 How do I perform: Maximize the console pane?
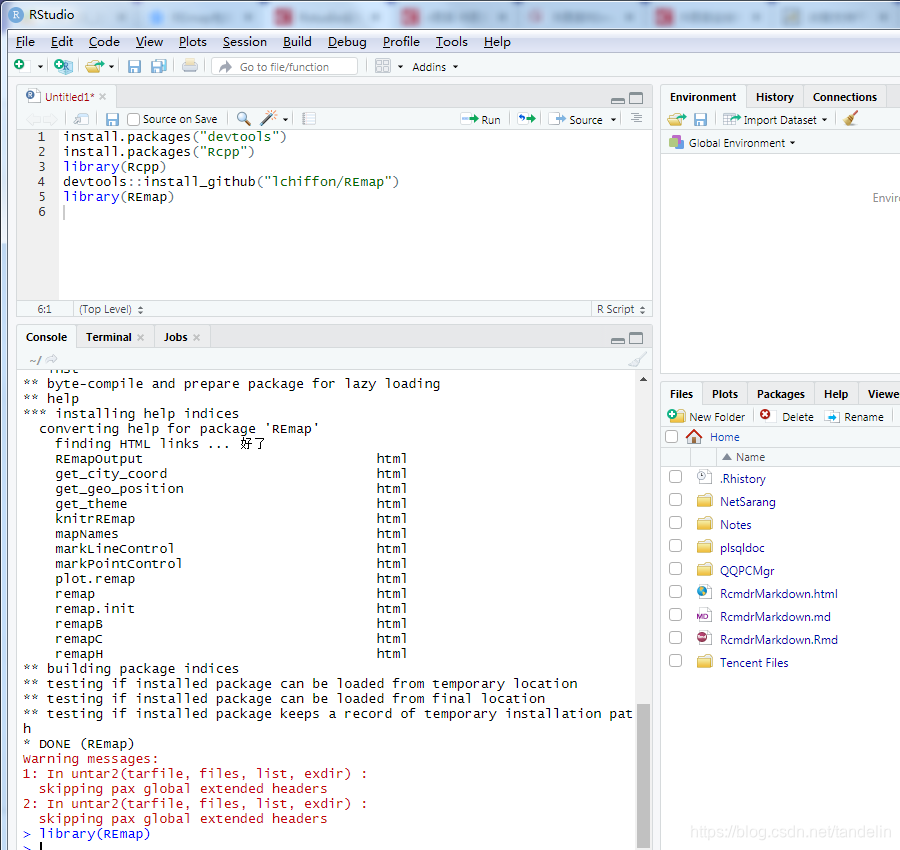636,338
